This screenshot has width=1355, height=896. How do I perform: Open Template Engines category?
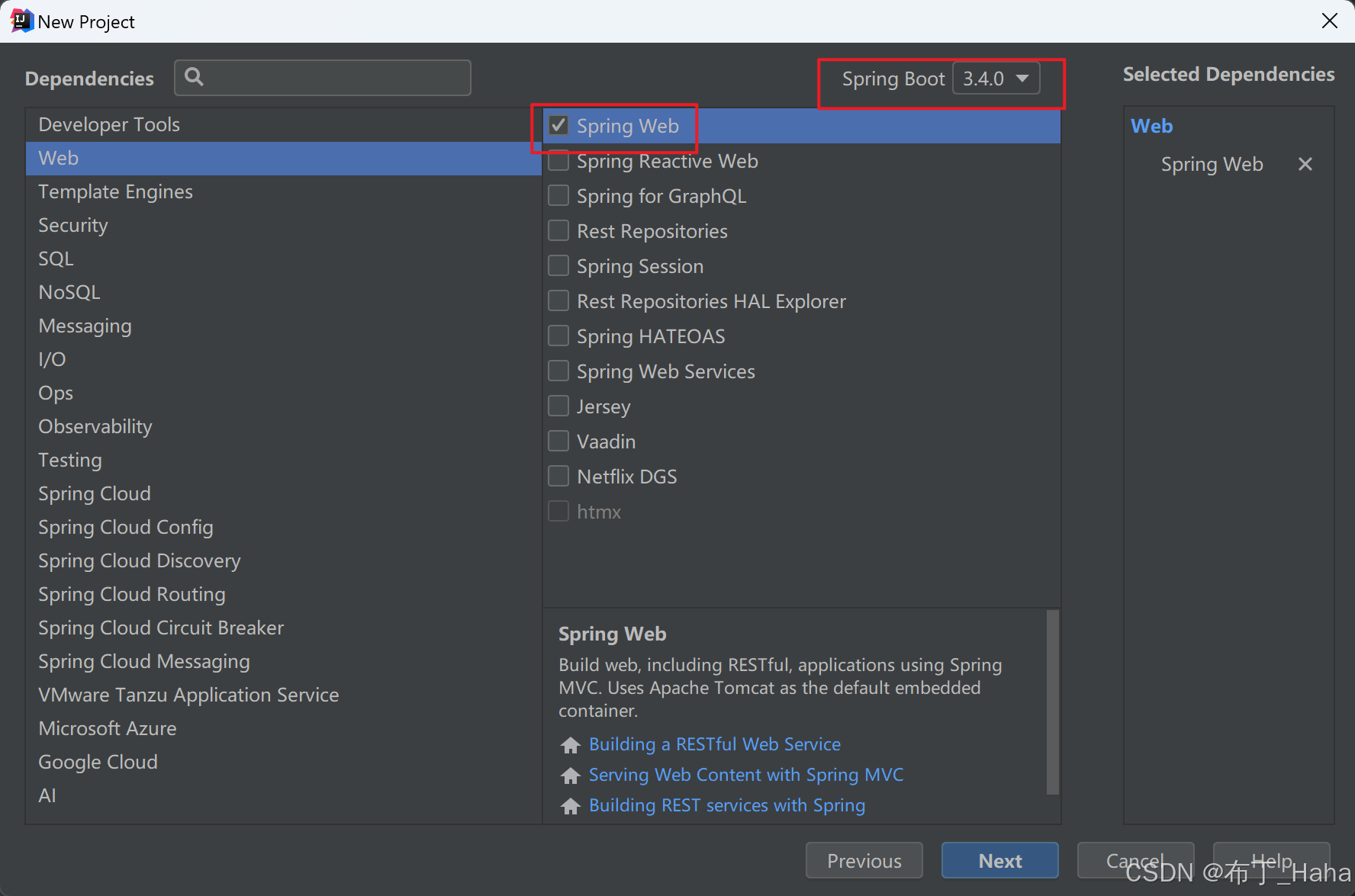283,191
